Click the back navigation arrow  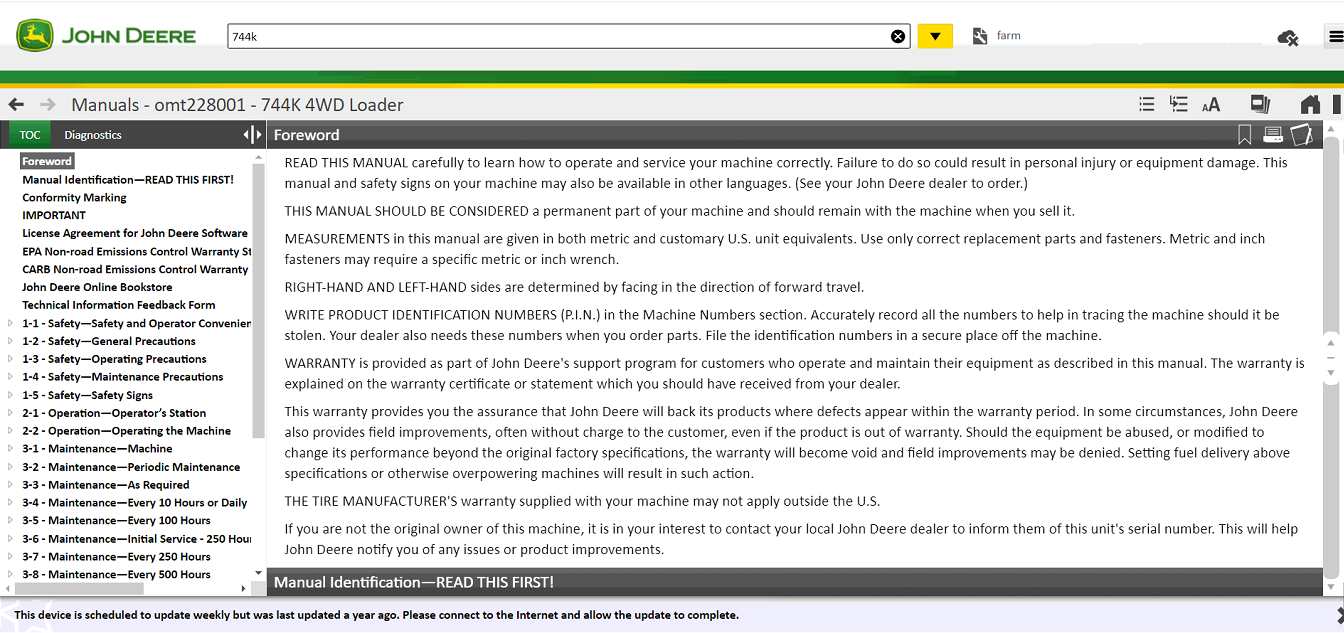(16, 105)
